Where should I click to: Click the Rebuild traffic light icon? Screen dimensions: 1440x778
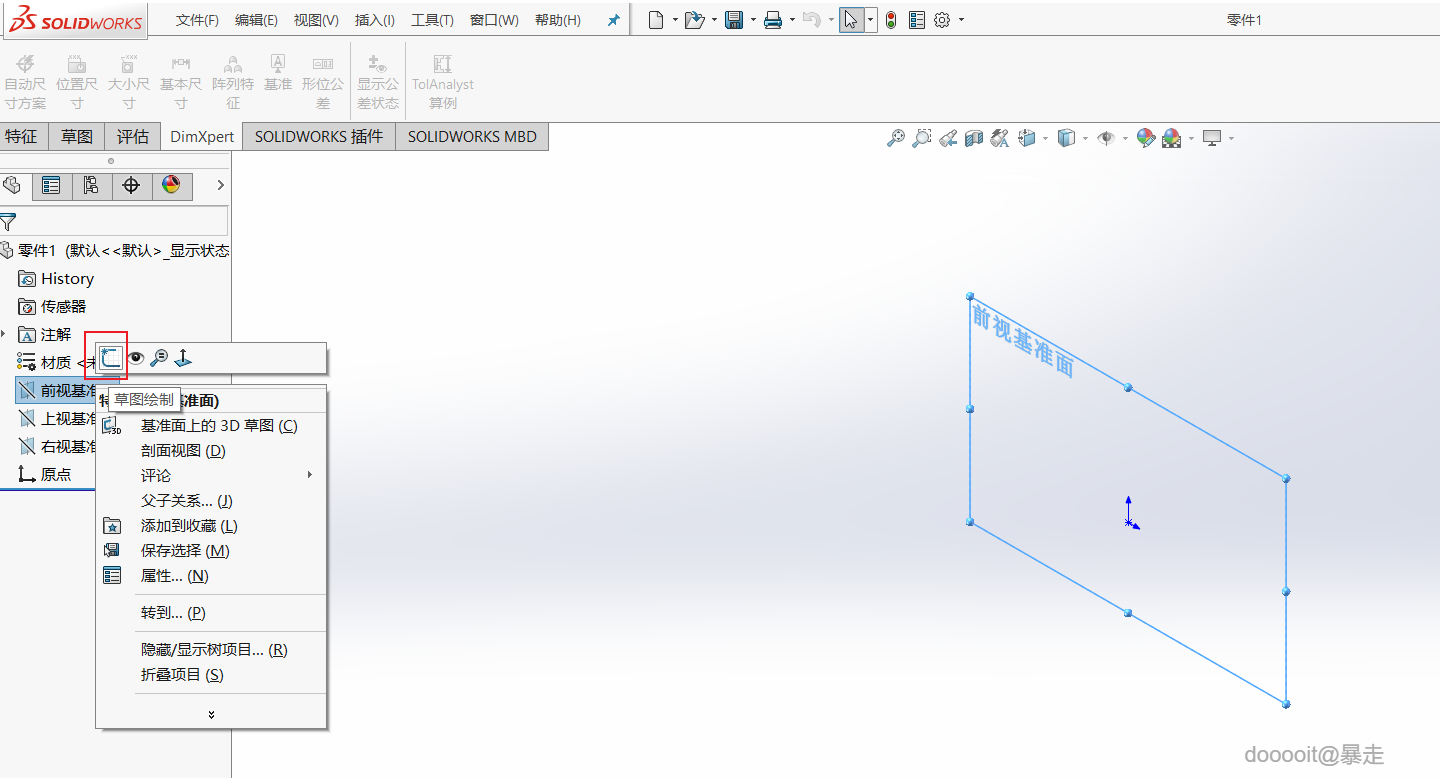(891, 20)
